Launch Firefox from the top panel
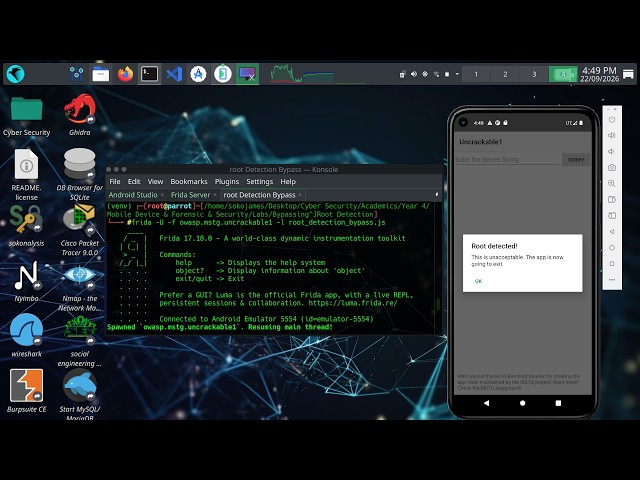 click(125, 74)
